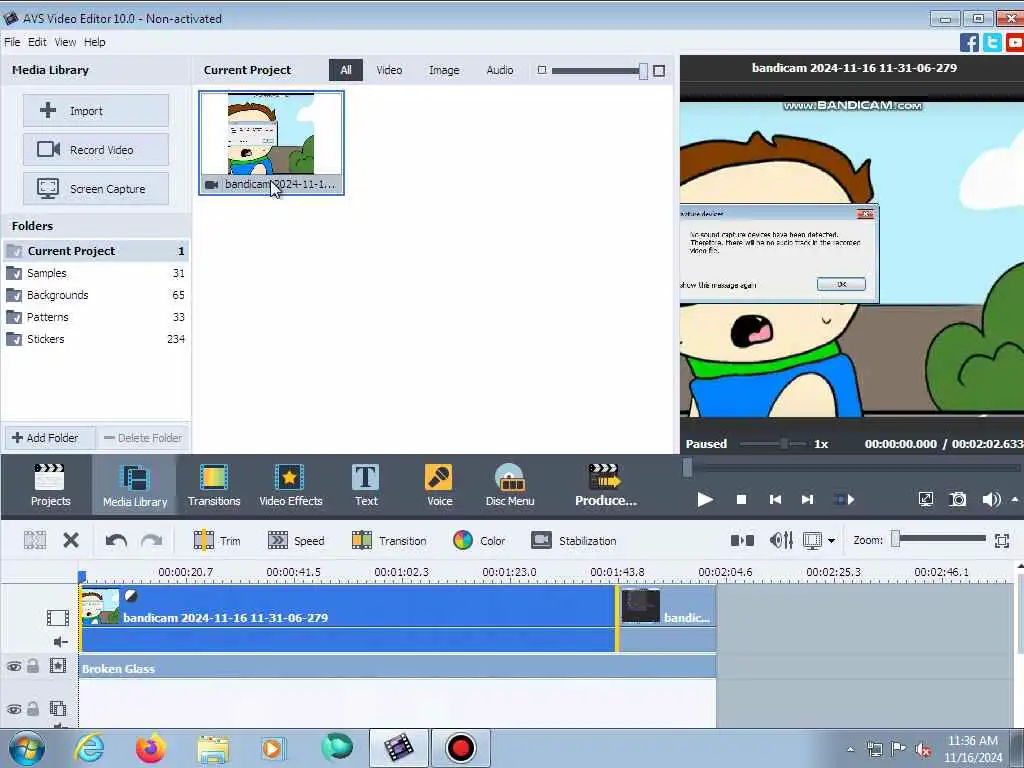Select the second bandic... clip on timeline

(x=666, y=618)
